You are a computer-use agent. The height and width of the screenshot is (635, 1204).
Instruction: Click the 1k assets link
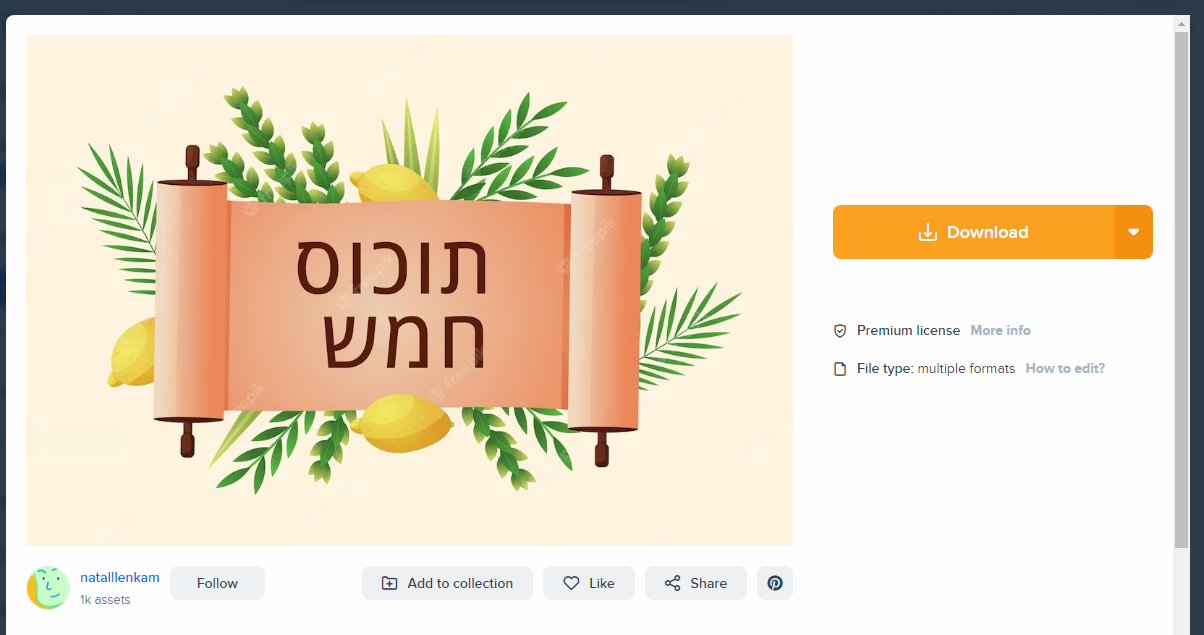(x=104, y=599)
